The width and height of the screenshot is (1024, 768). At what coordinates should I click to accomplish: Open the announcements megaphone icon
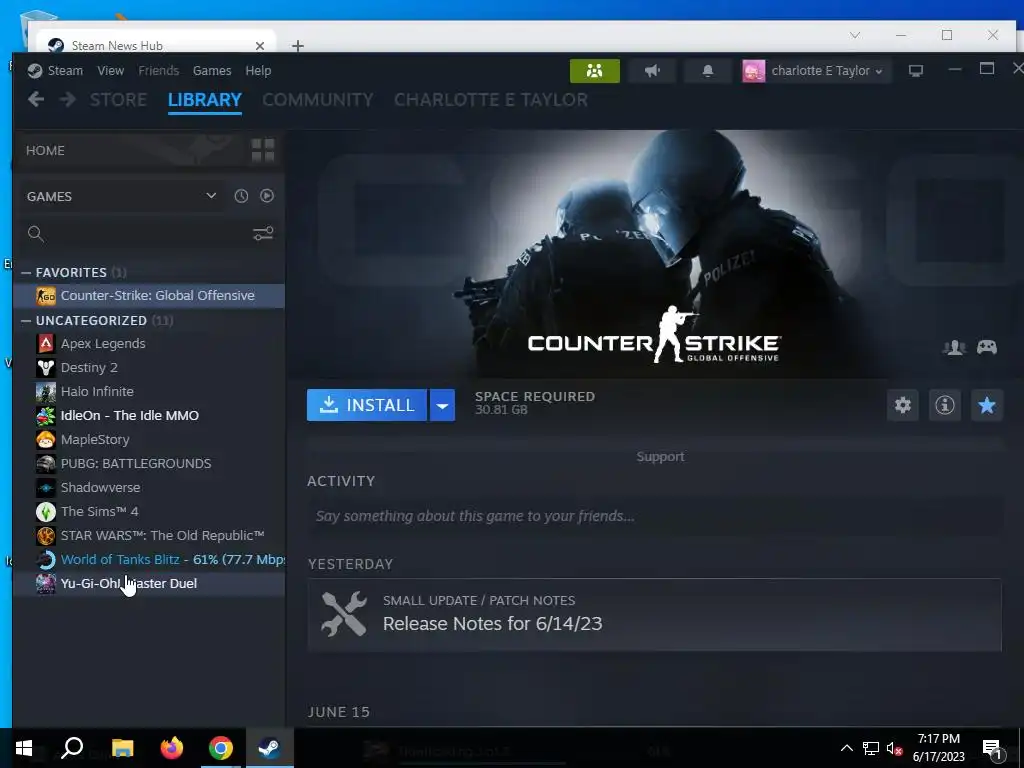(x=652, y=71)
